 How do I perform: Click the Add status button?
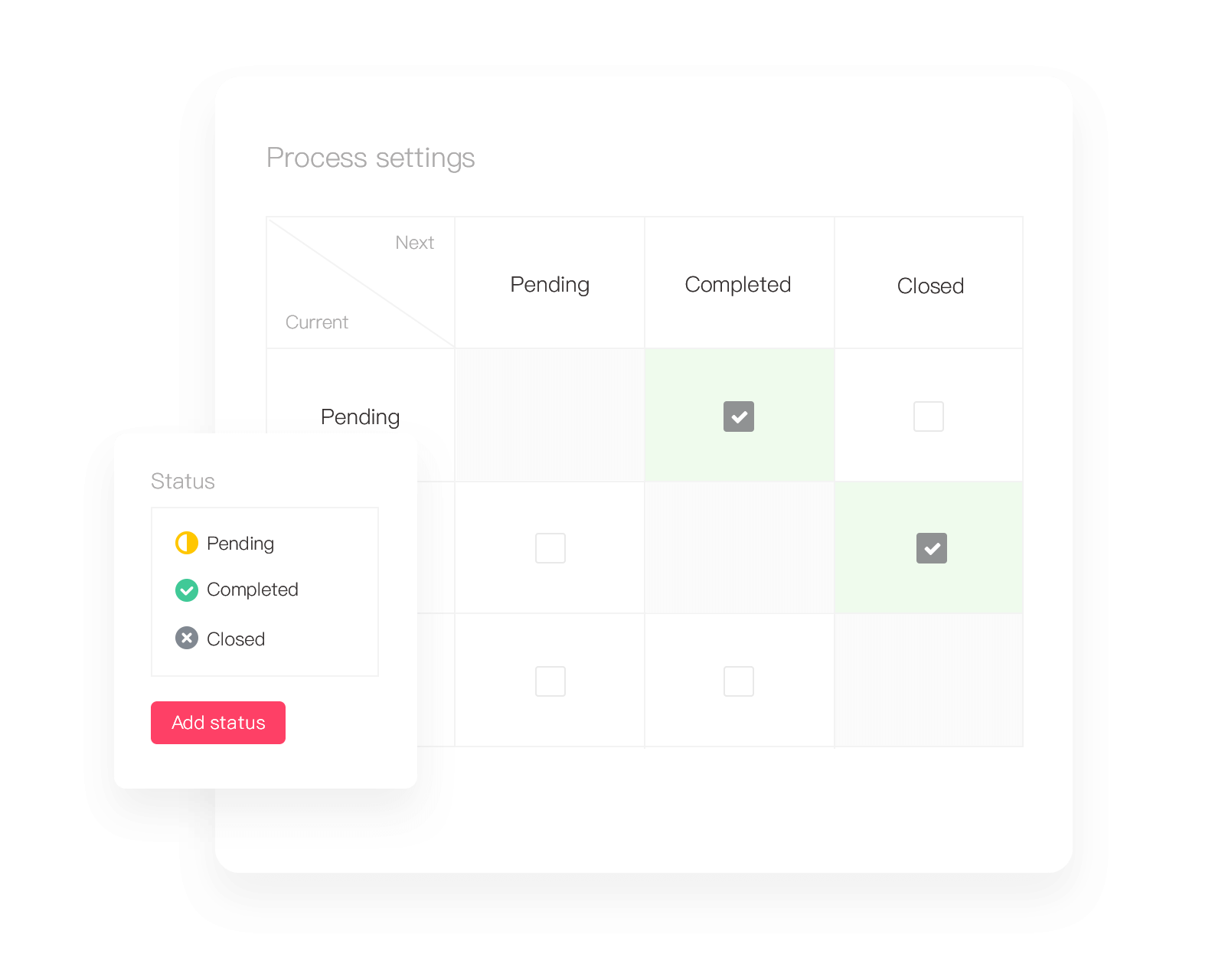click(218, 723)
